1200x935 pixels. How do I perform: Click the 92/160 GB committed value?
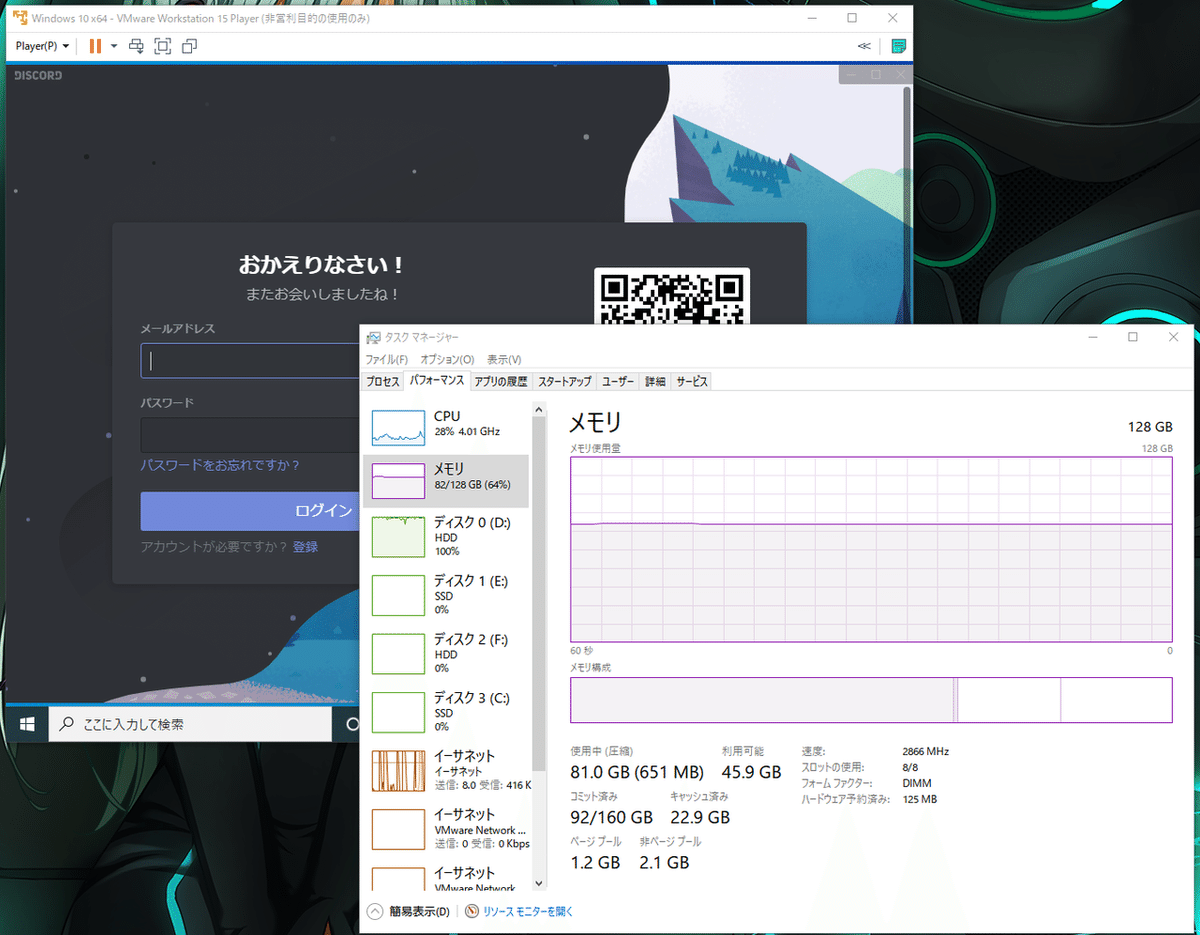point(611,817)
